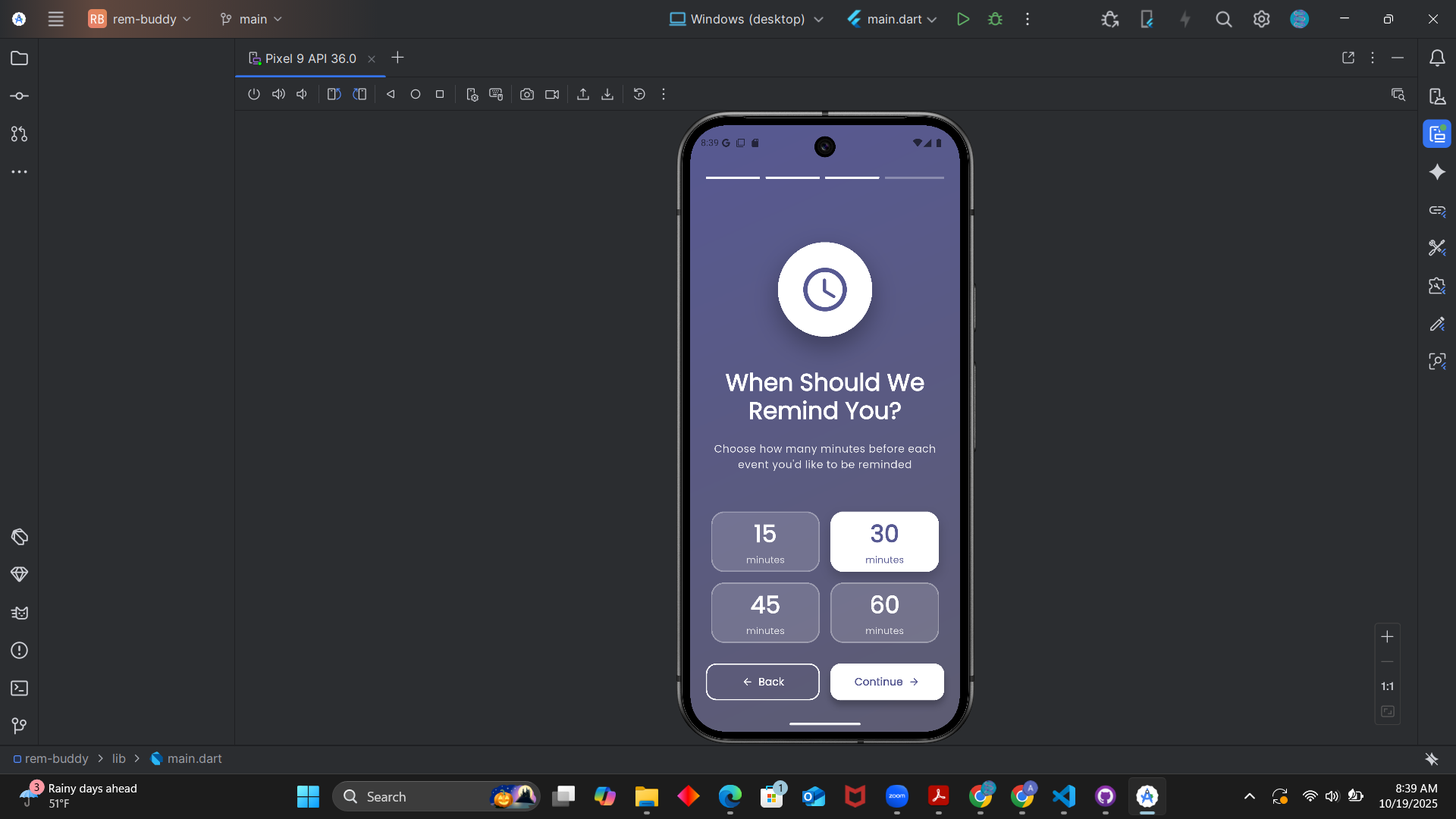Open the Terminal tool window

[x=19, y=688]
